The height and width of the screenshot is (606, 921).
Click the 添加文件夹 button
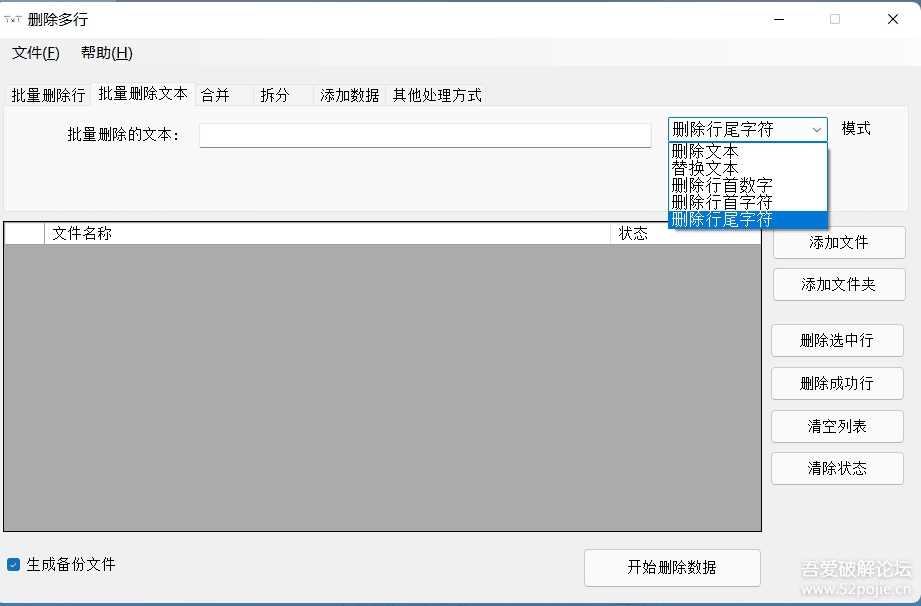[837, 284]
